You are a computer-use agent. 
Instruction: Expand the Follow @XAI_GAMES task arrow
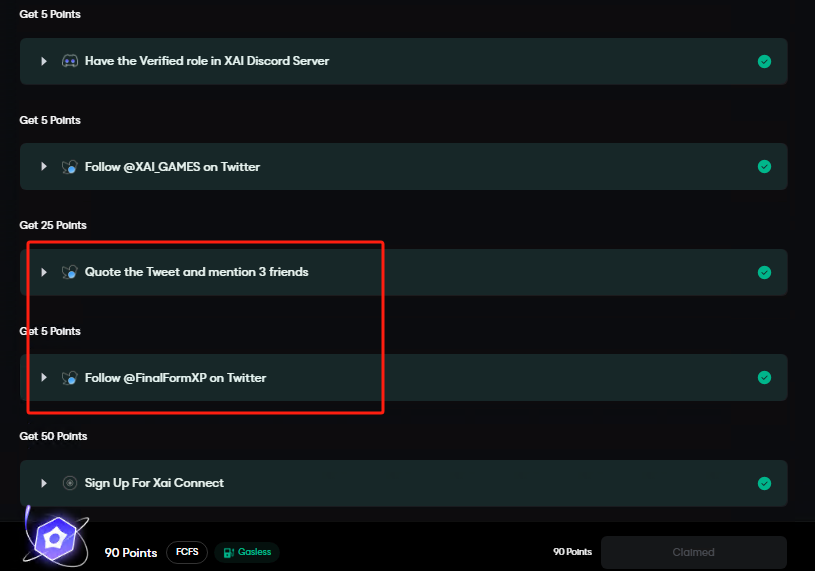click(44, 166)
